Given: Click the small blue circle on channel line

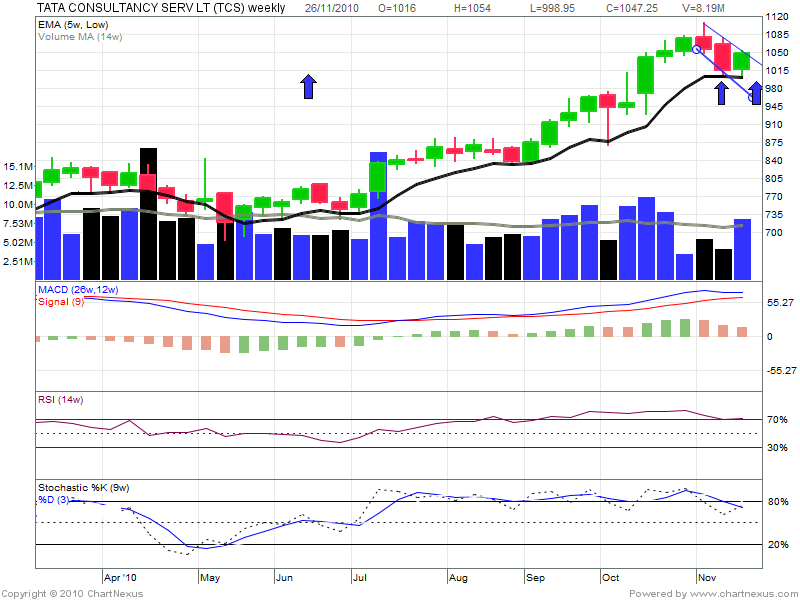Looking at the screenshot, I should [696, 49].
